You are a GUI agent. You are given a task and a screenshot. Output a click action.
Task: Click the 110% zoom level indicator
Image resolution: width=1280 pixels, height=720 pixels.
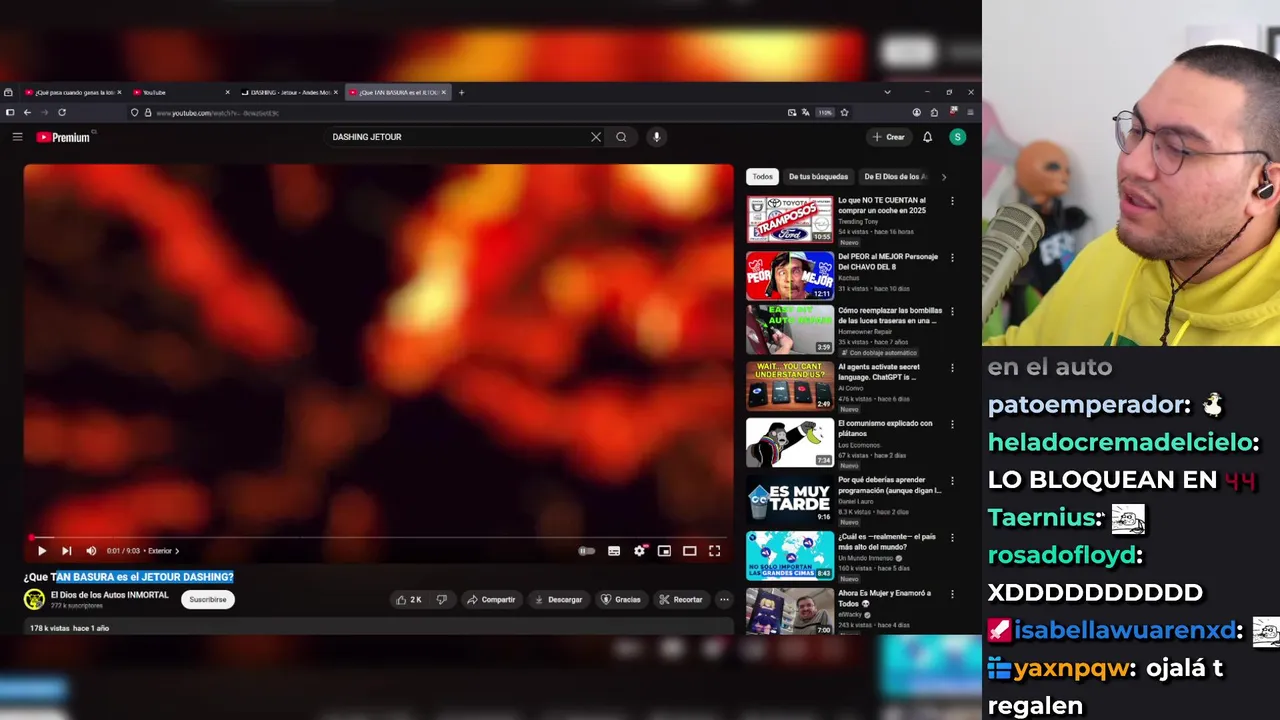click(826, 113)
